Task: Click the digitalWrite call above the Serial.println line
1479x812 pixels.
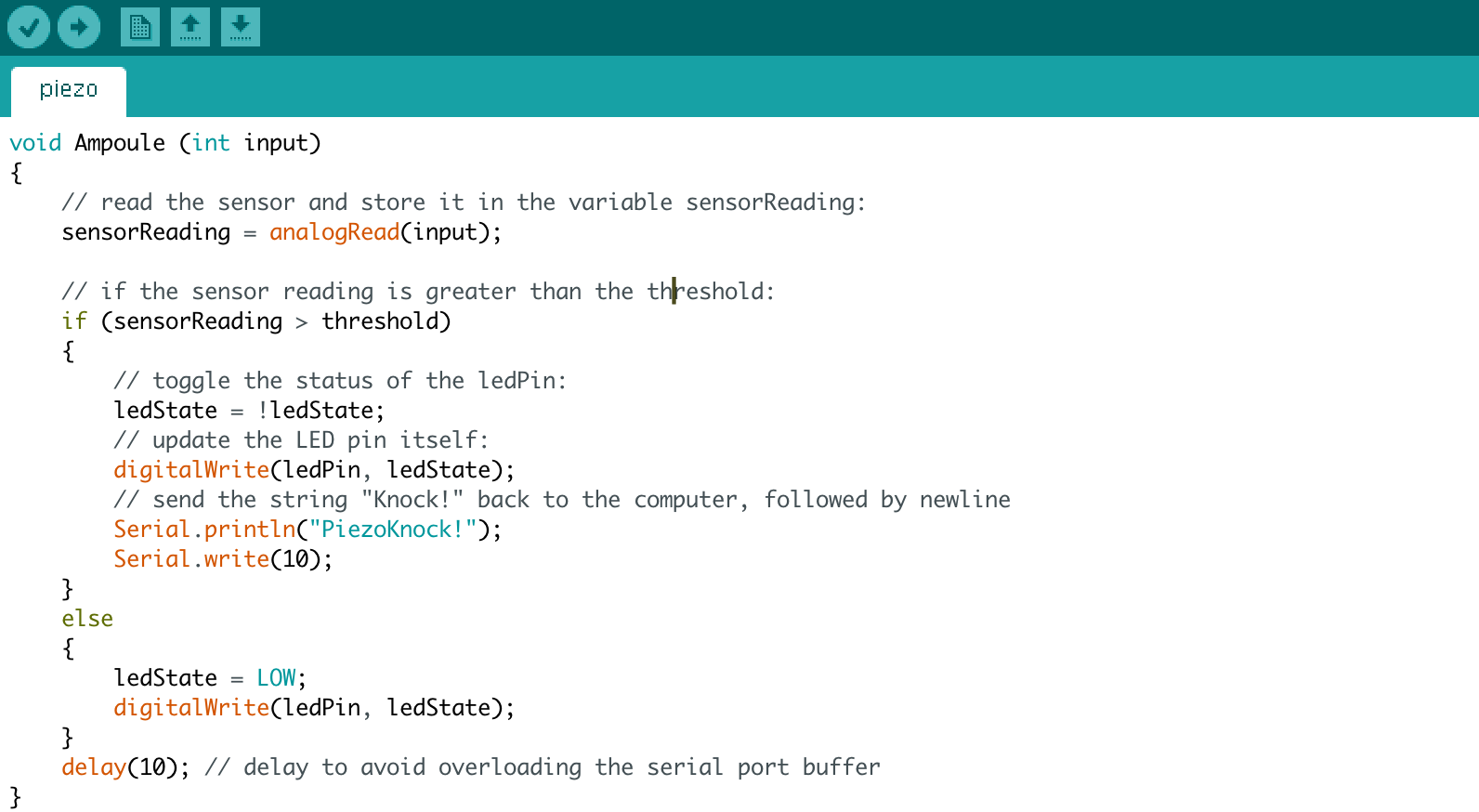Action: pos(191,470)
